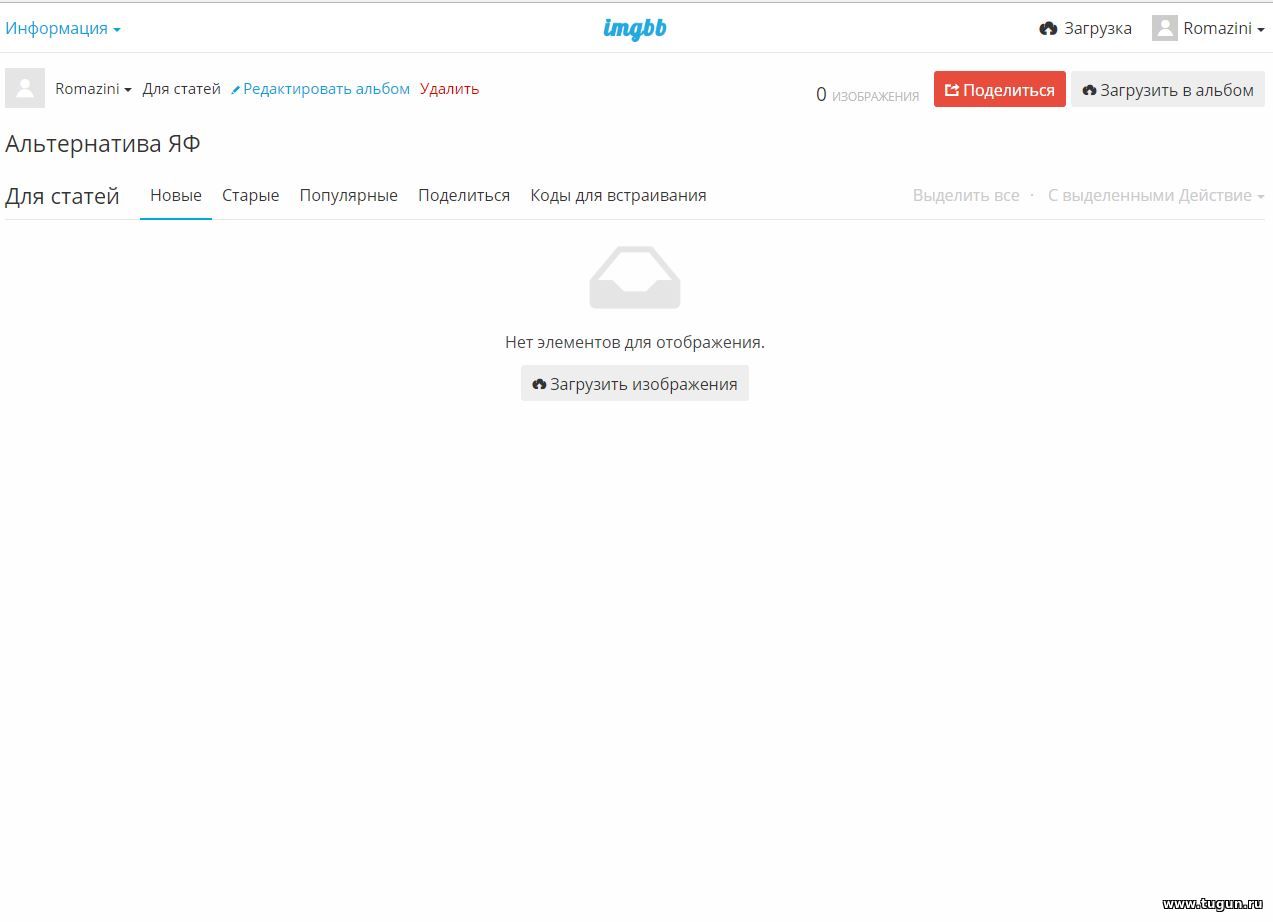Open Коды для встраивания tab

[x=618, y=195]
